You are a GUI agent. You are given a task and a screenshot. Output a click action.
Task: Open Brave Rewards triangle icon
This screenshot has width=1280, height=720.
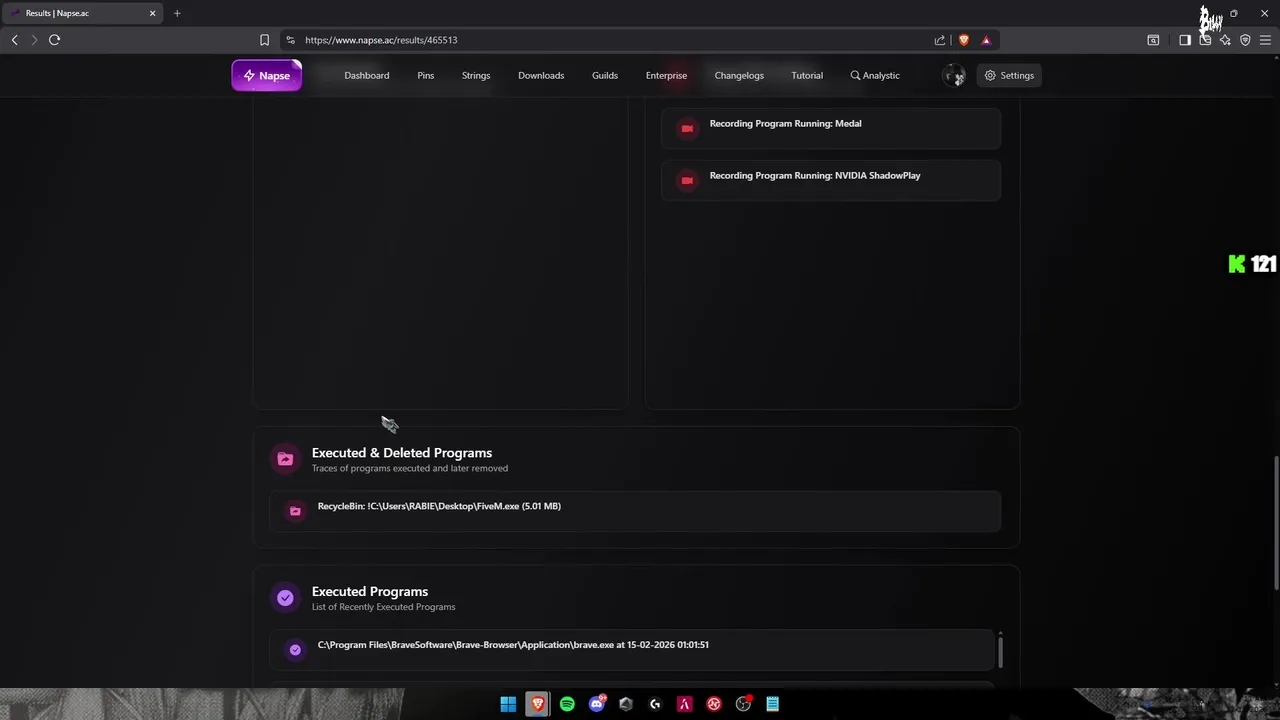pos(986,40)
